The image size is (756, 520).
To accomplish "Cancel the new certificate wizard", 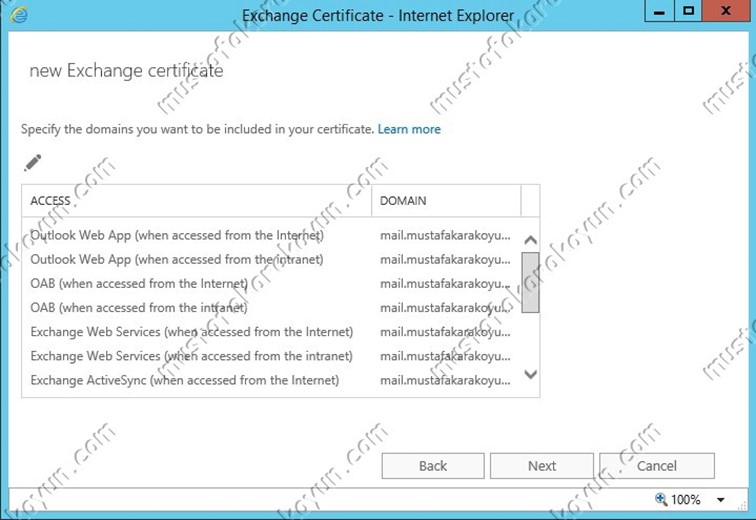I will coord(656,466).
